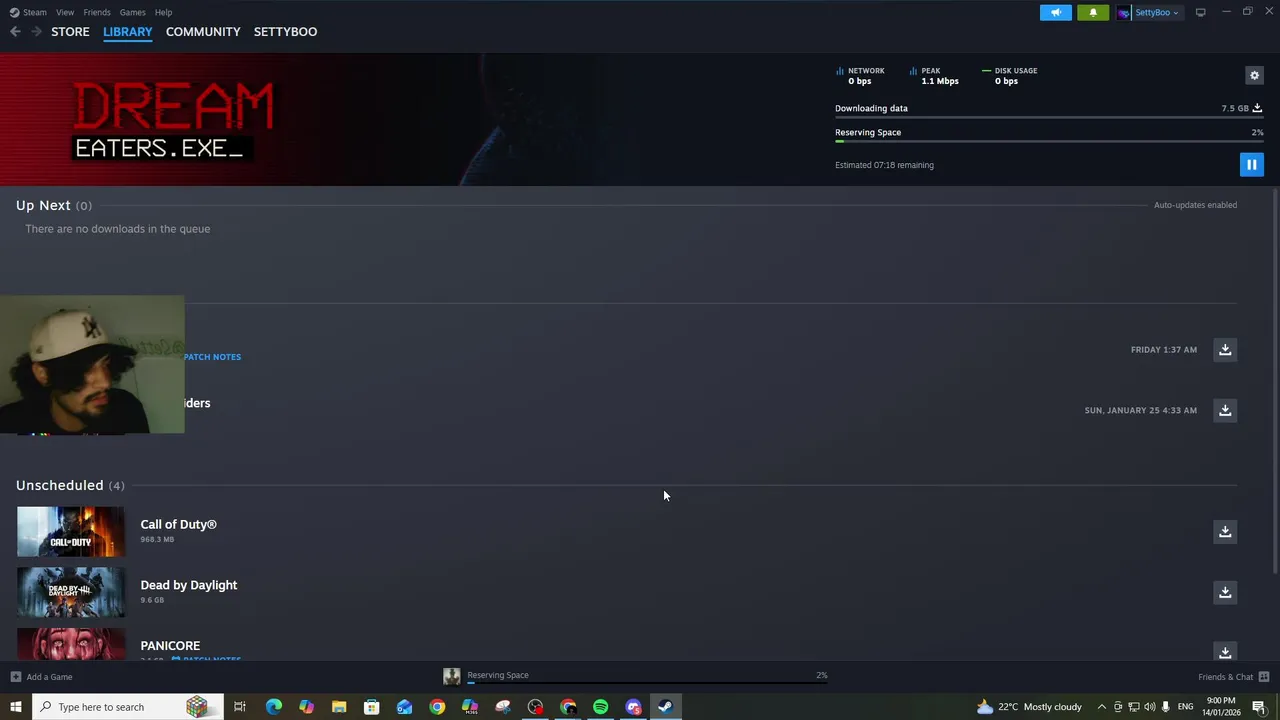The width and height of the screenshot is (1280, 720).
Task: Click bottom Reserving Space download status
Action: pos(635,677)
